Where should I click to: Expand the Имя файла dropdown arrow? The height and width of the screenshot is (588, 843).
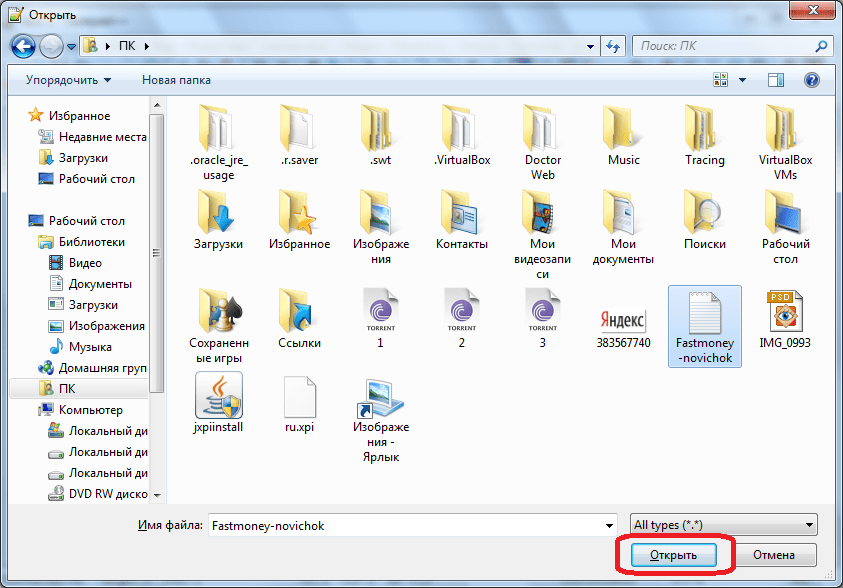[x=609, y=525]
